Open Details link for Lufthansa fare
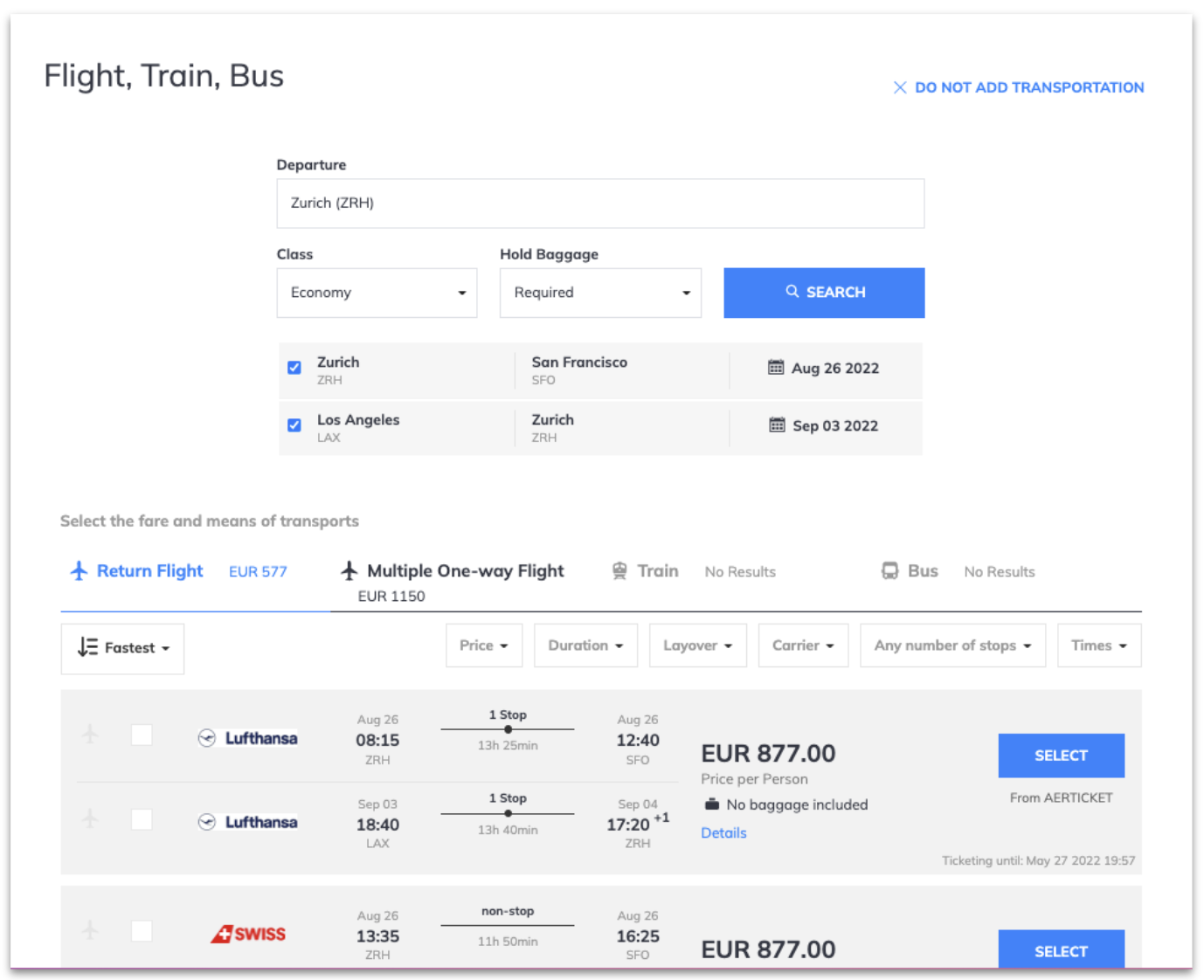 tap(723, 832)
